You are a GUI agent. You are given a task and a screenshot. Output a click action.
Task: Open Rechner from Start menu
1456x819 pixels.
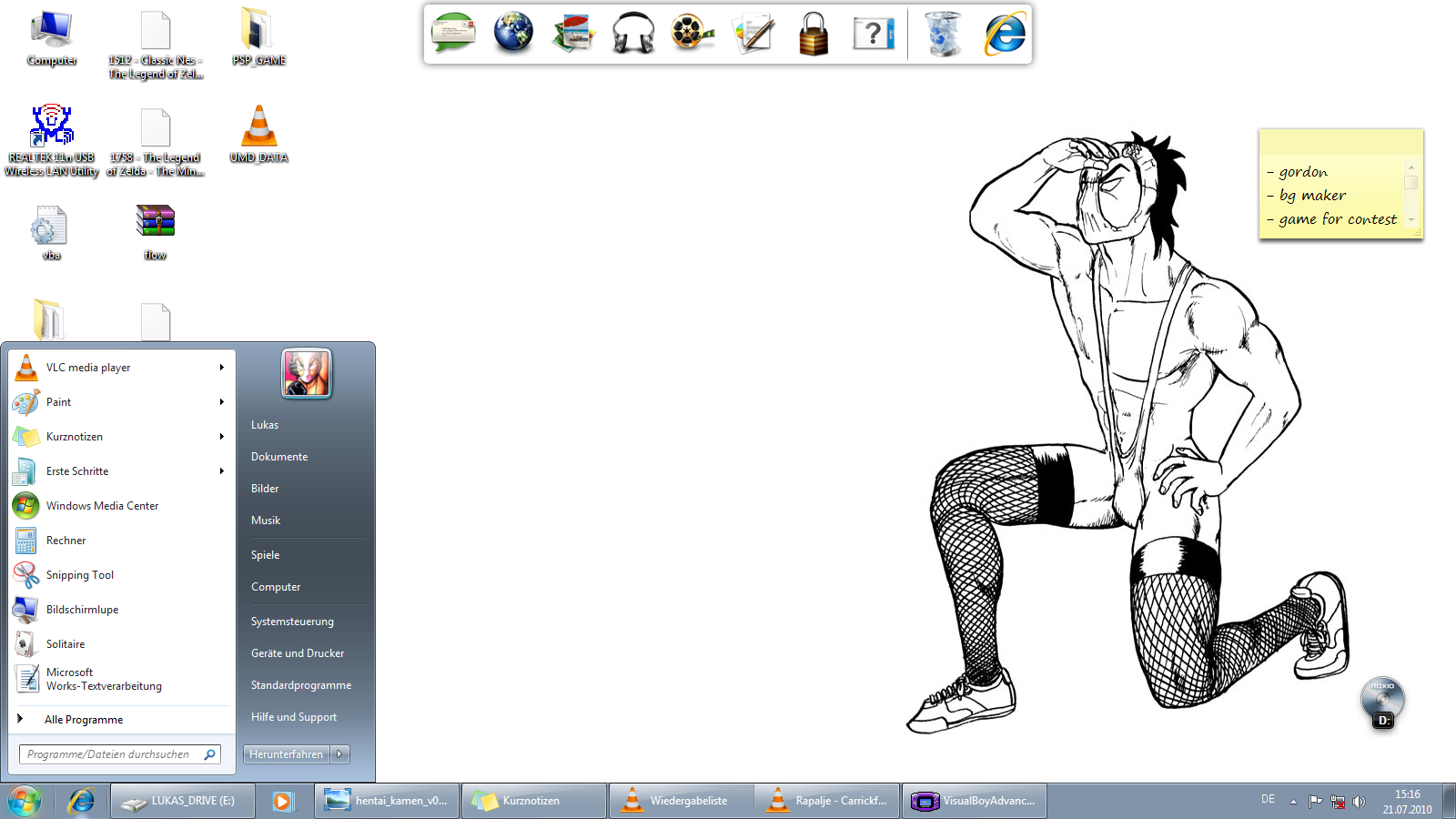click(120, 541)
